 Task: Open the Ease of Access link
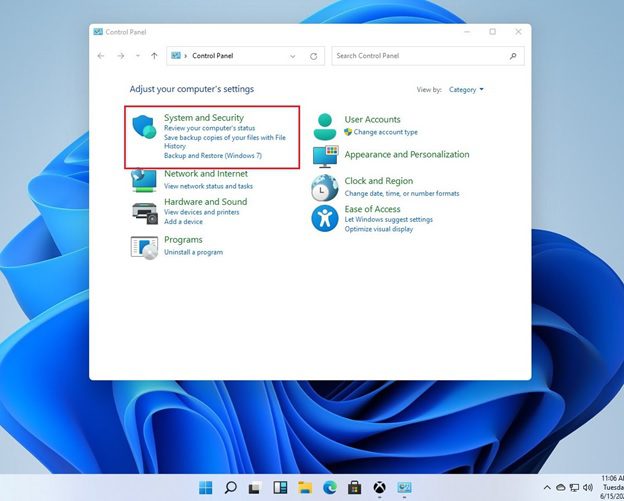(372, 209)
